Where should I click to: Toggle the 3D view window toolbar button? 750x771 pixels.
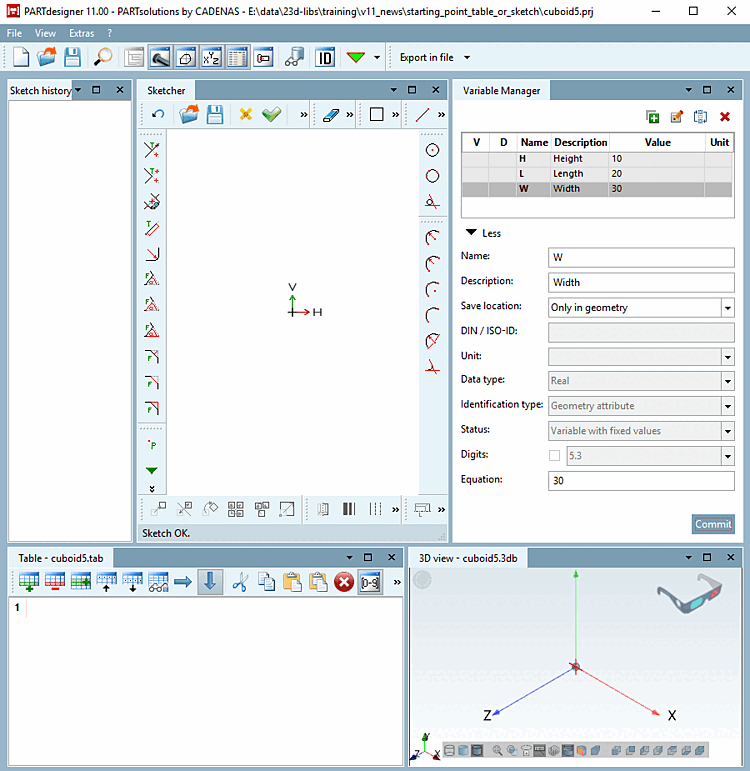click(x=186, y=58)
